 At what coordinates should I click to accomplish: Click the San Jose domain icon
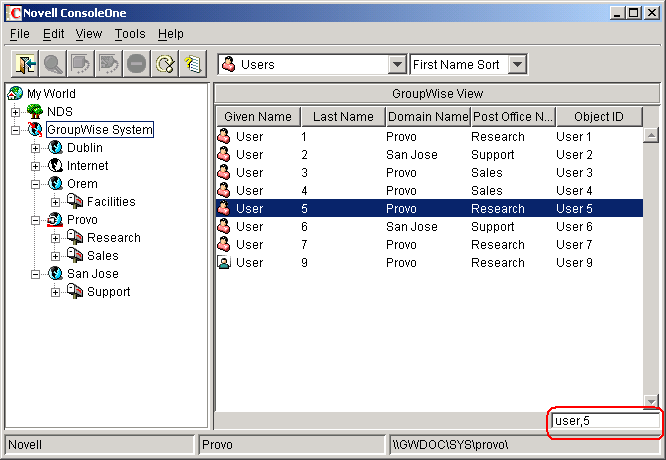[x=55, y=274]
